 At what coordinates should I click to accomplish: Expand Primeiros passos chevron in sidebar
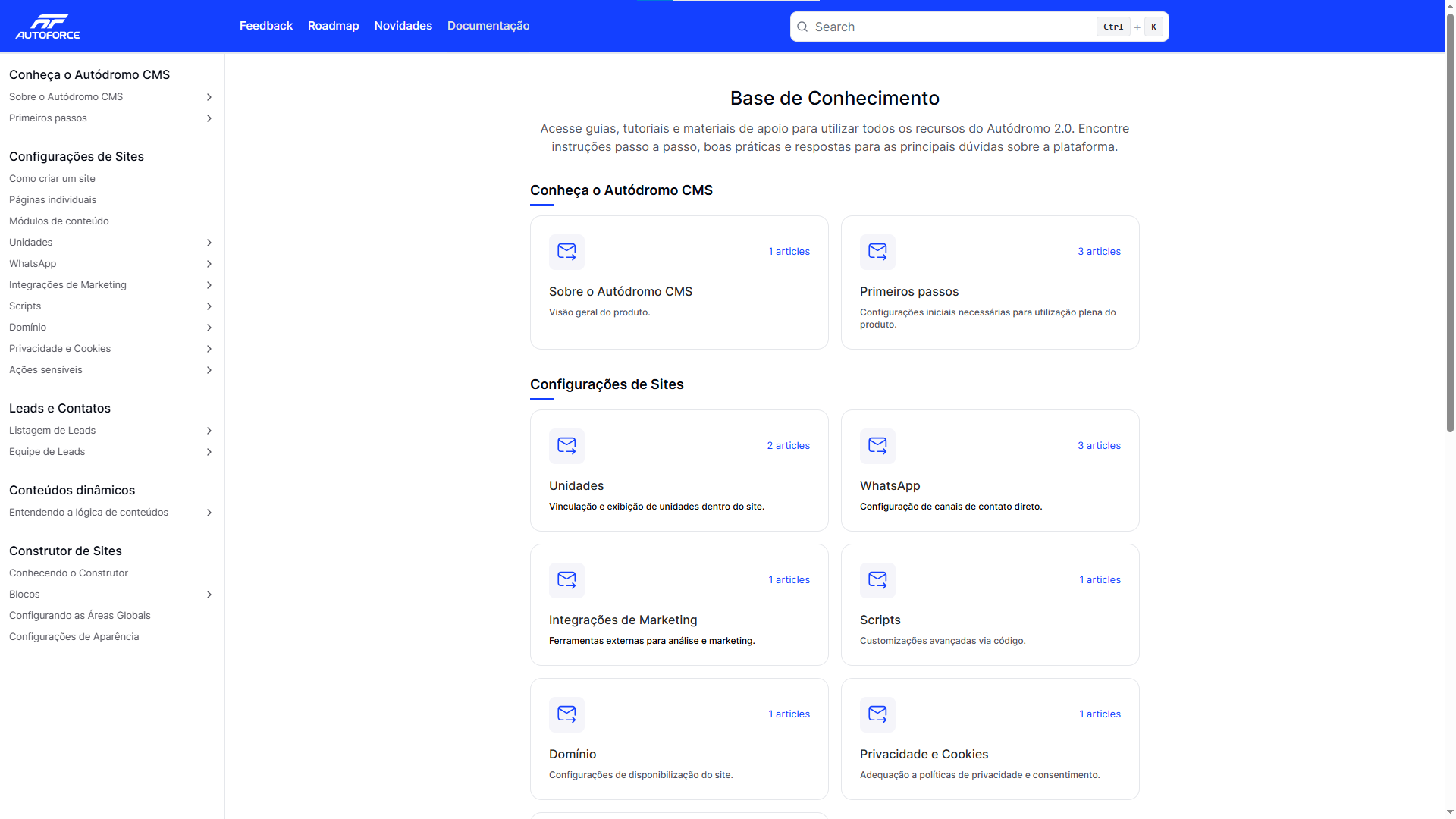[209, 118]
